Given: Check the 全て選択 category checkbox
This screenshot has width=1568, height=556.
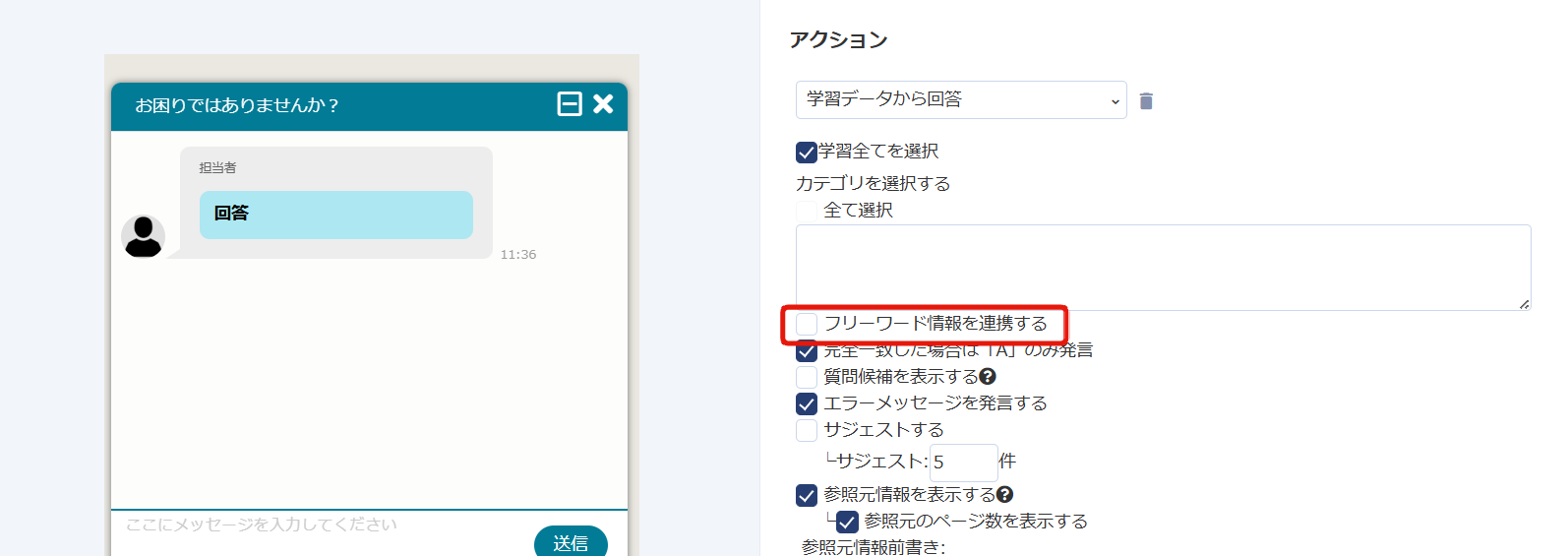Looking at the screenshot, I should click(807, 211).
